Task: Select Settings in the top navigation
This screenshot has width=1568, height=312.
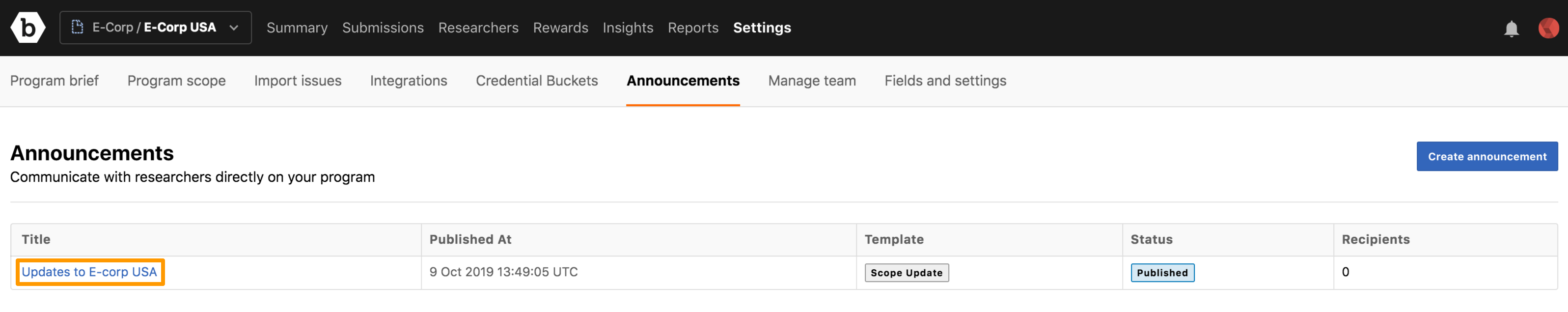Action: [x=762, y=28]
